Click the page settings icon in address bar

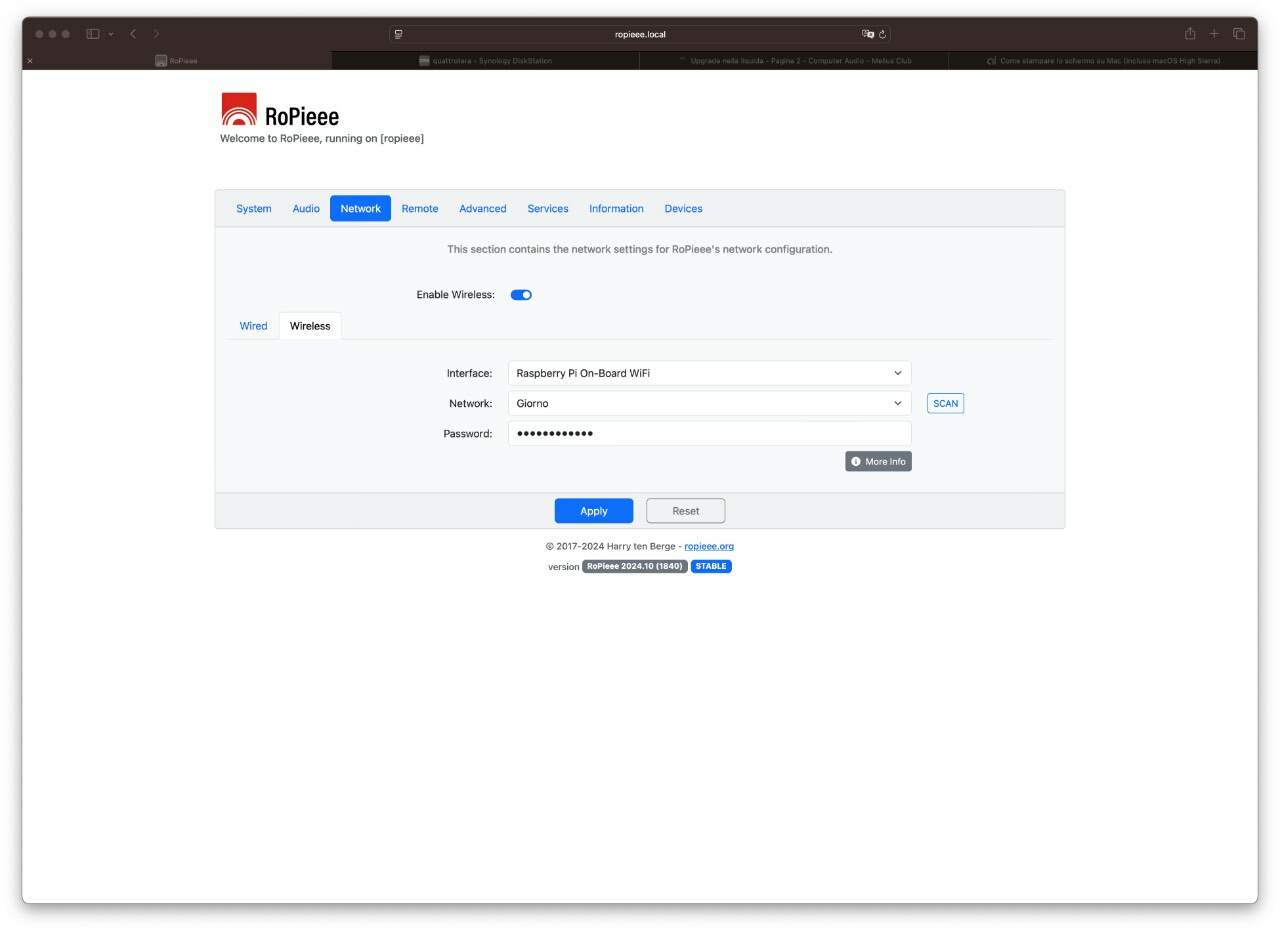click(x=398, y=34)
